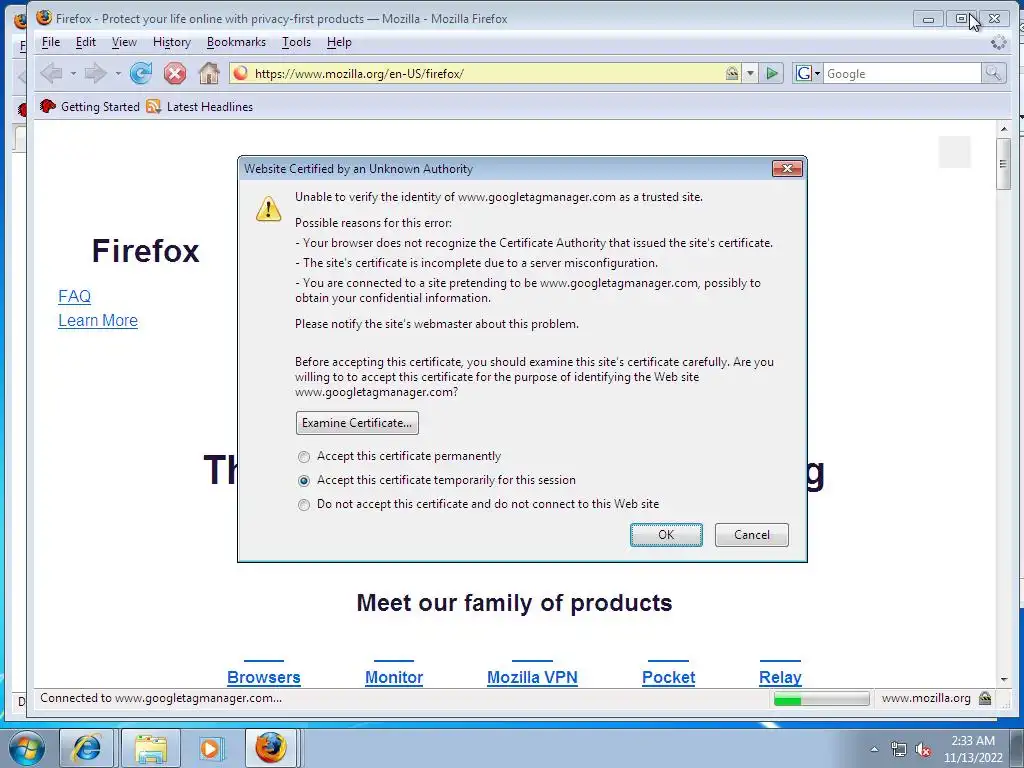Click the Latest Headlines feed icon
Screen dimensions: 1024x768
tap(153, 106)
